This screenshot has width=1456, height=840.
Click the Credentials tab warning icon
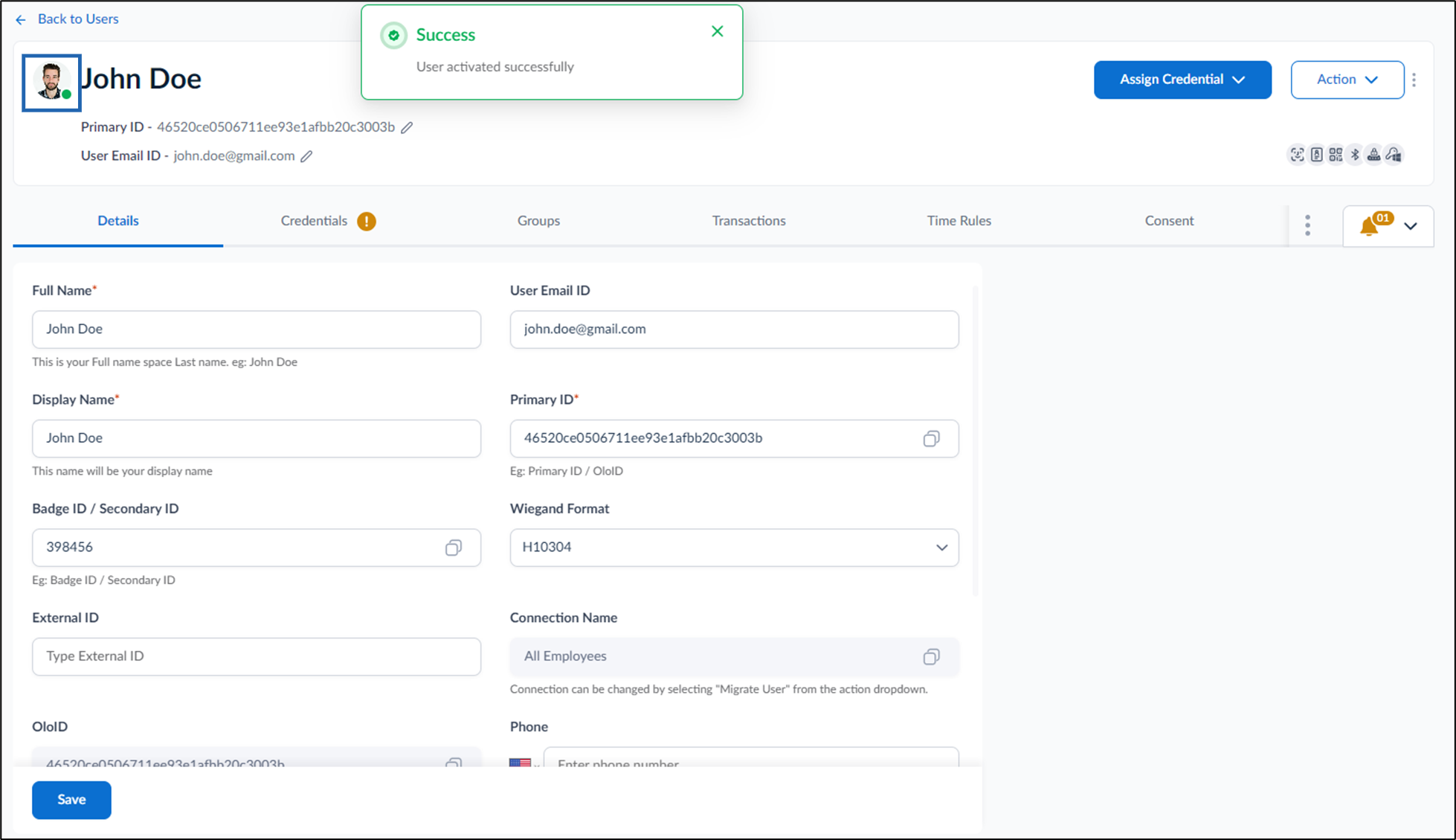367,221
